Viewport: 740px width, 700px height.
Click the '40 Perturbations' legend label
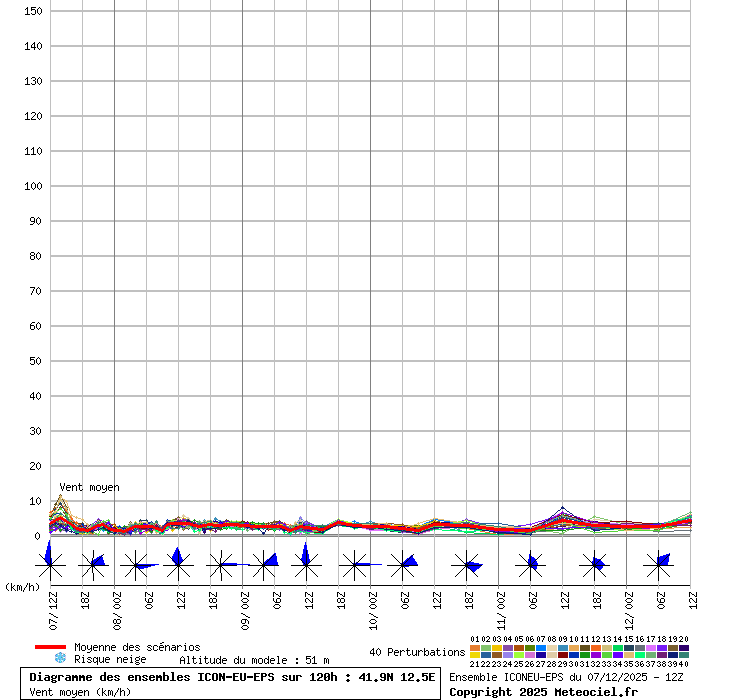click(x=416, y=652)
